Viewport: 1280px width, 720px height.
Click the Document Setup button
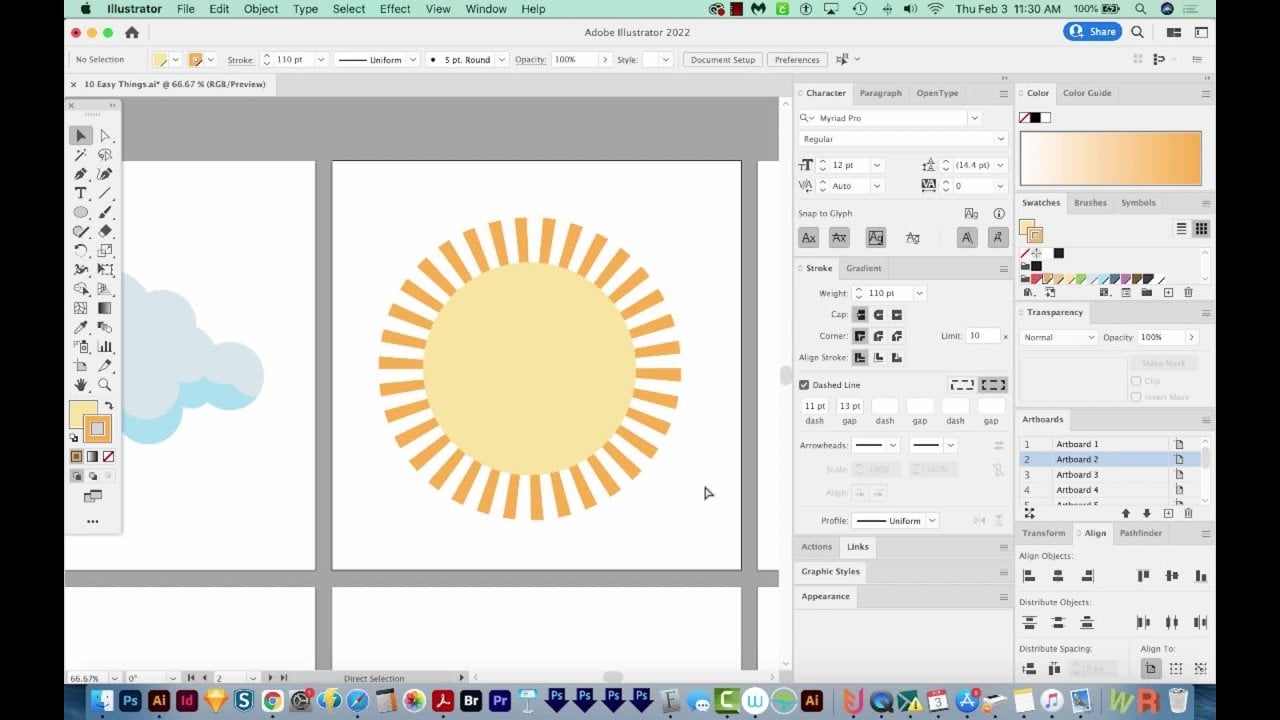[723, 60]
